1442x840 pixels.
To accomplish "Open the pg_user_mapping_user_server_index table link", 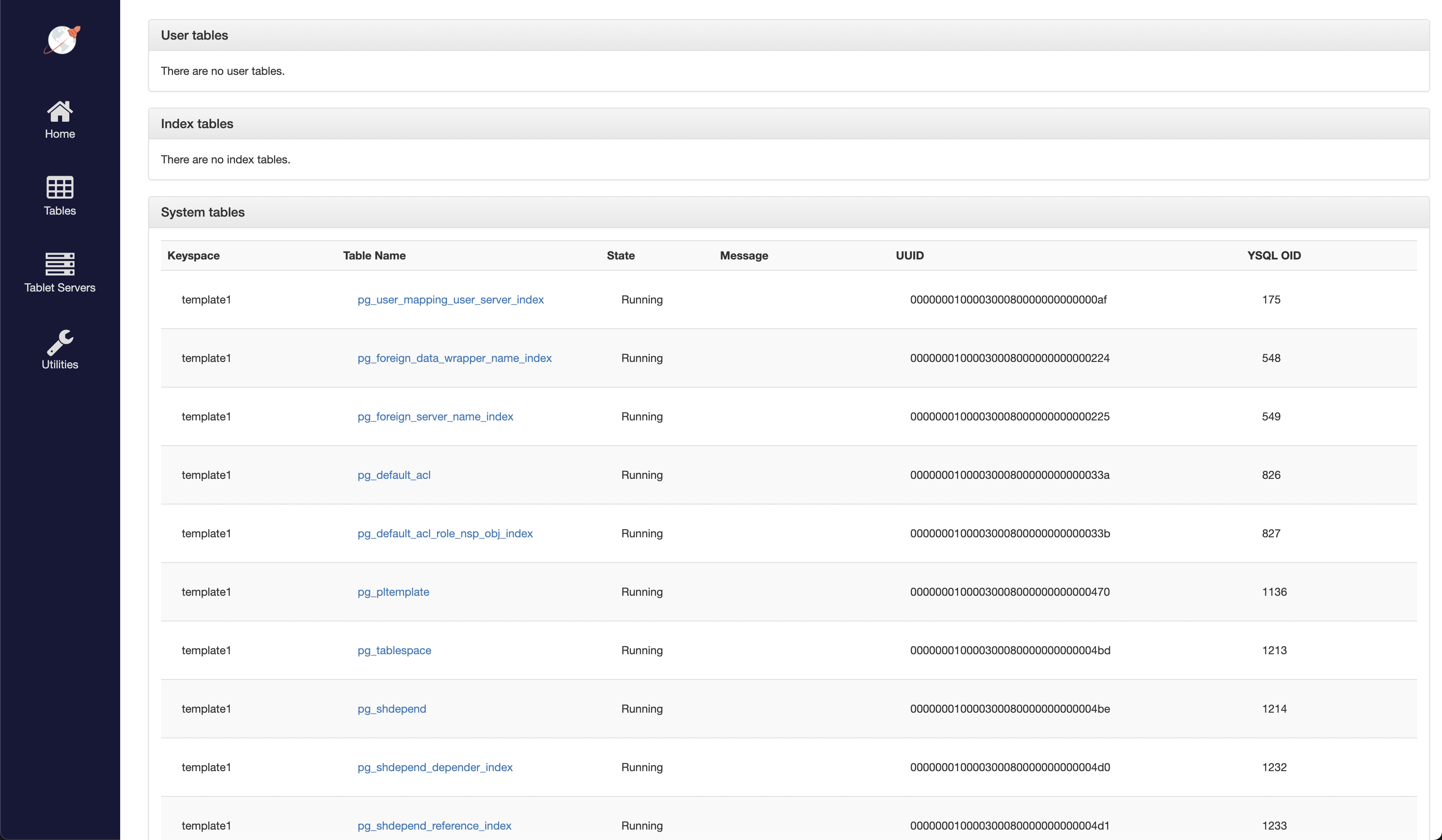I will [450, 299].
